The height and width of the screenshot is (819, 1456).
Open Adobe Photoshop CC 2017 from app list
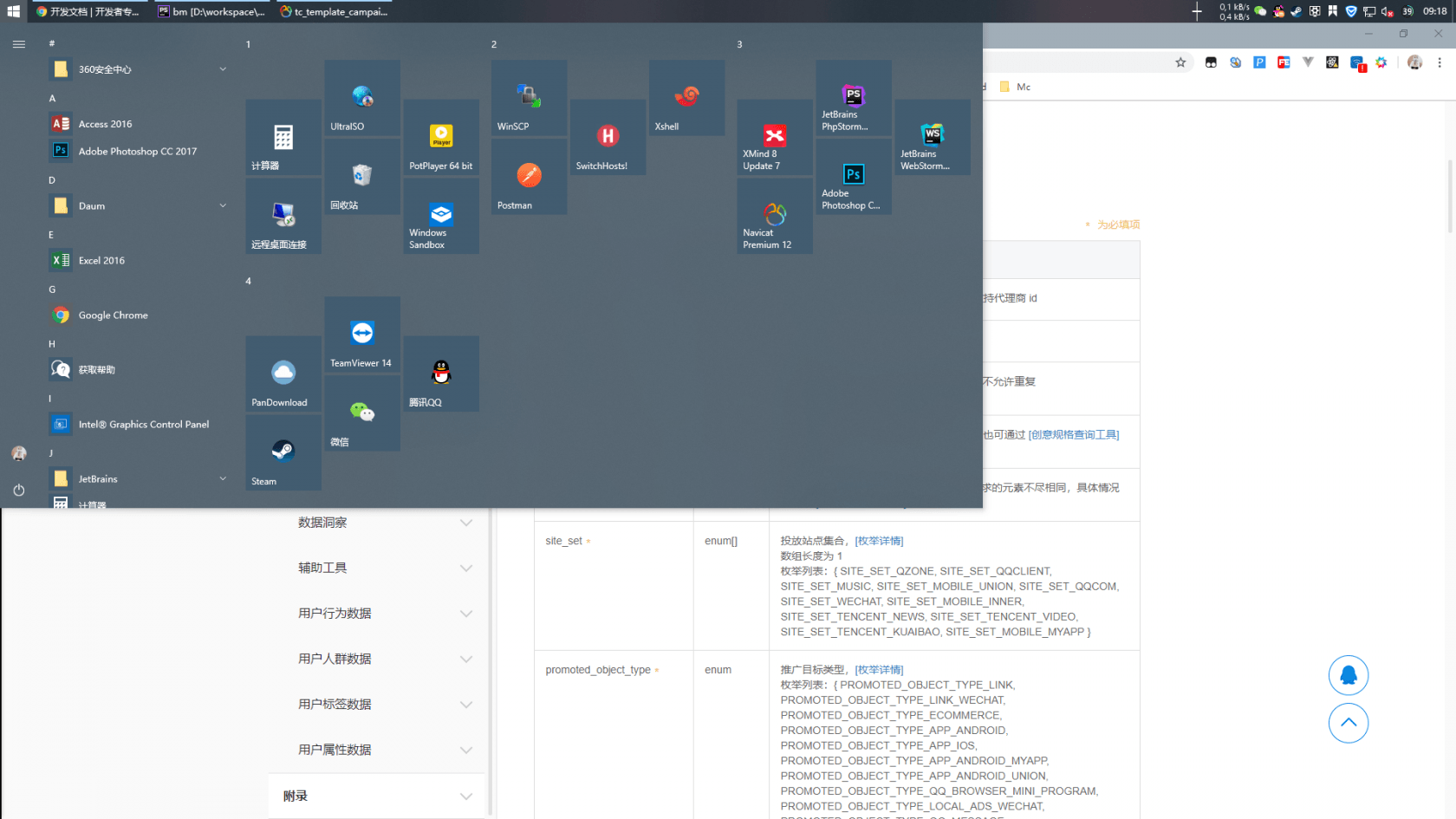point(139,151)
